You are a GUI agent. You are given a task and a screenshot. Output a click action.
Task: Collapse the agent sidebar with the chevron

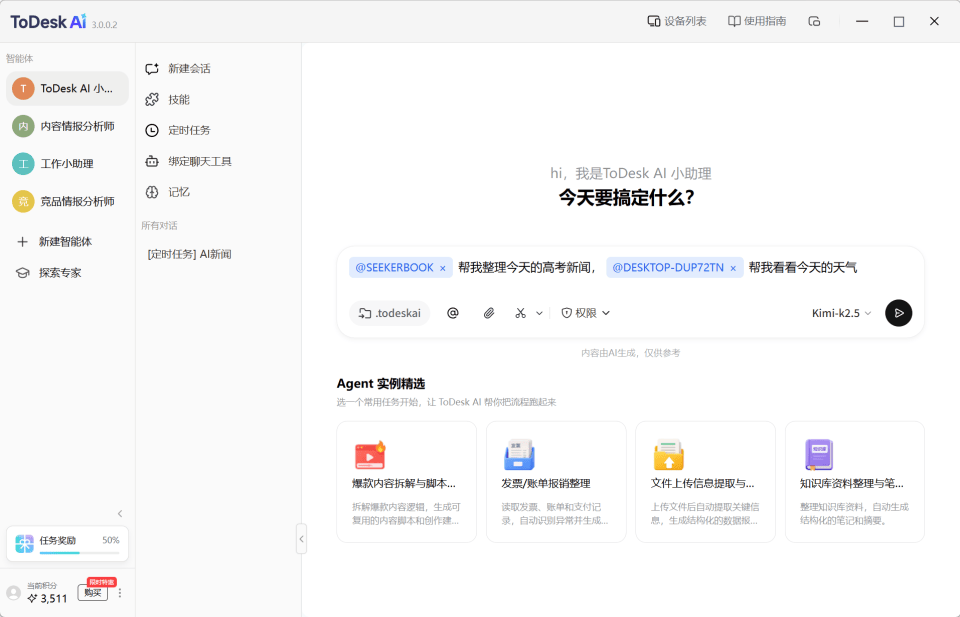click(120, 514)
